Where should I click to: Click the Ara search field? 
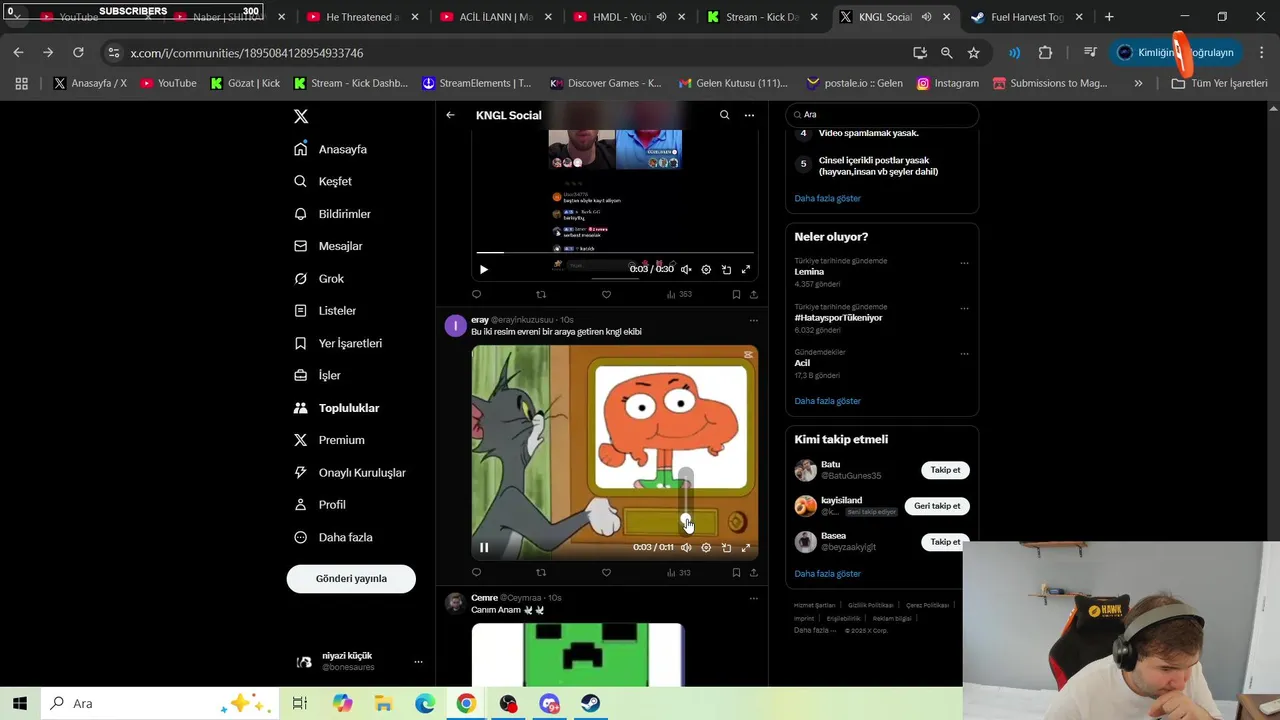point(882,114)
